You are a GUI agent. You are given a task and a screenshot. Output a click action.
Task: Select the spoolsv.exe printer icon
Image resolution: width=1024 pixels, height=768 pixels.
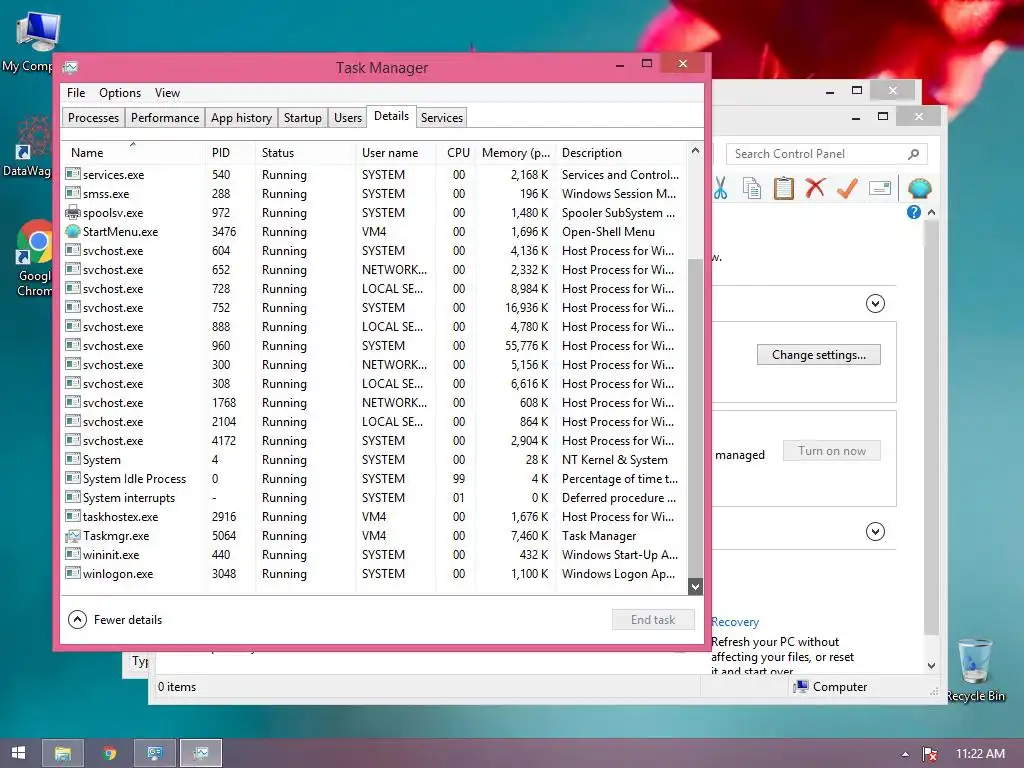72,213
